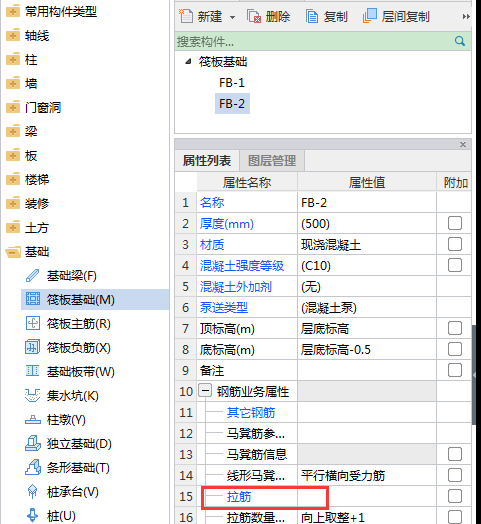Image resolution: width=481 pixels, height=524 pixels.
Task: Switch to the 图层管理 tab
Action: click(272, 161)
